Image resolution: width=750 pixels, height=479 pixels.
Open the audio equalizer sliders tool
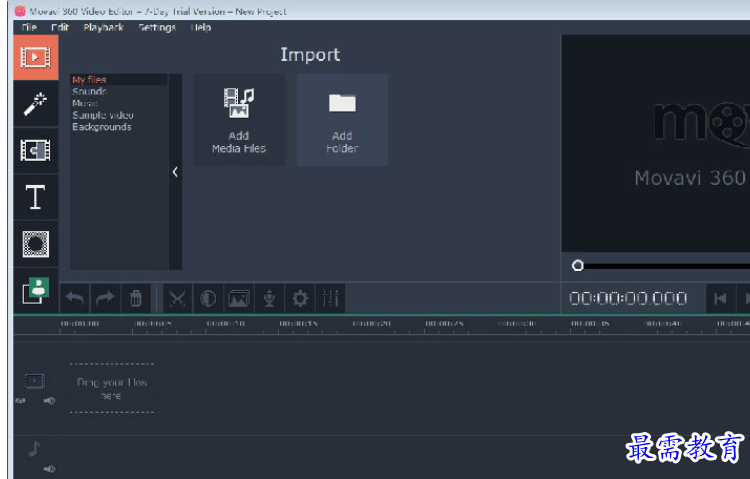(331, 299)
